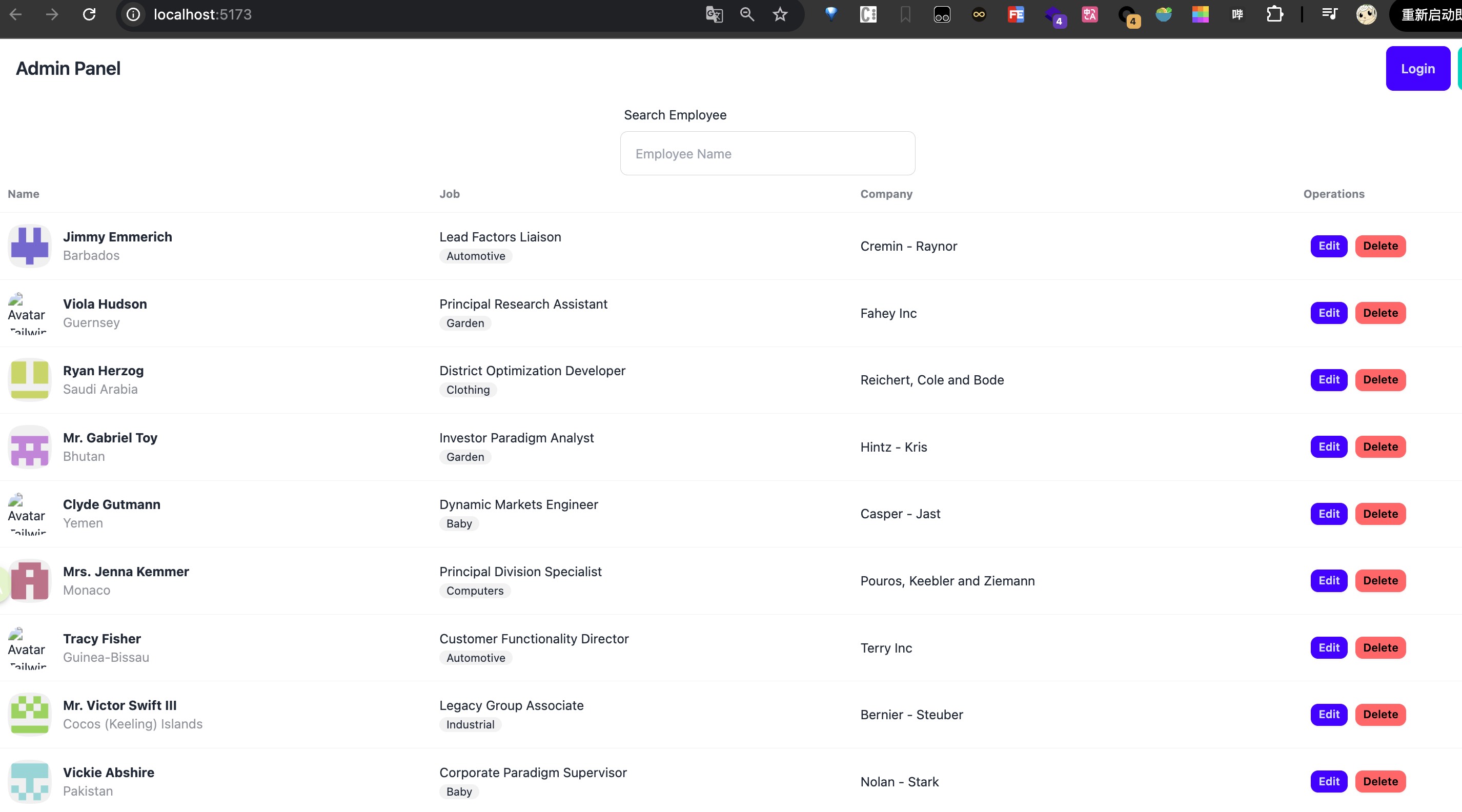Focus the Employee Name search field
Screen dimensions: 1462x812
[x=767, y=154]
